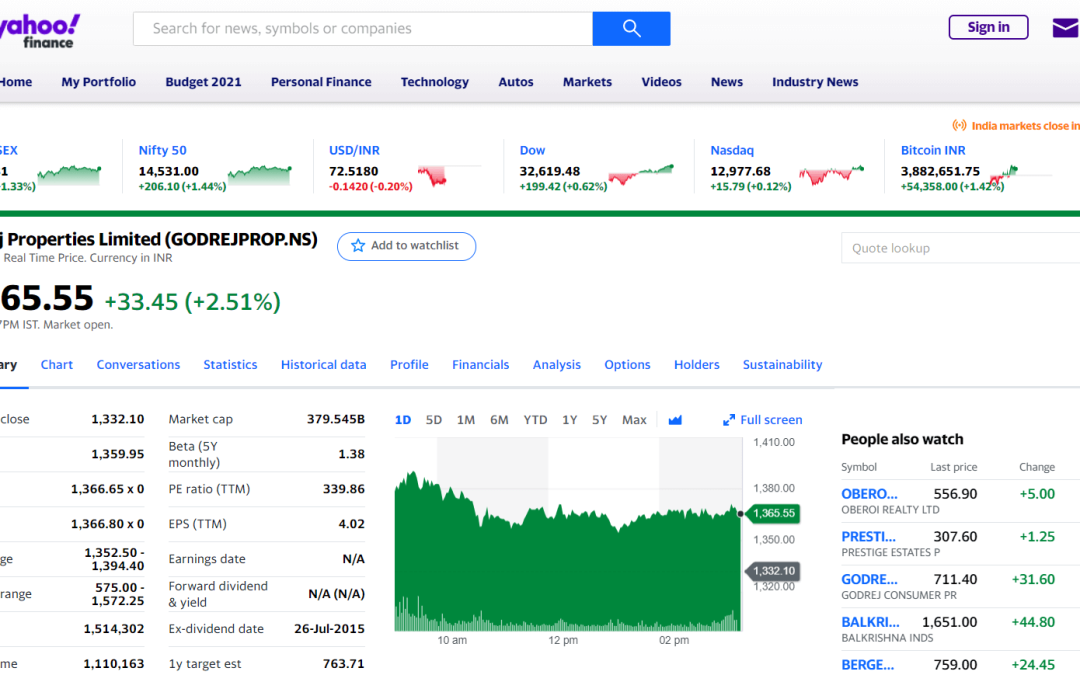Switch to the Chart tab

point(56,364)
